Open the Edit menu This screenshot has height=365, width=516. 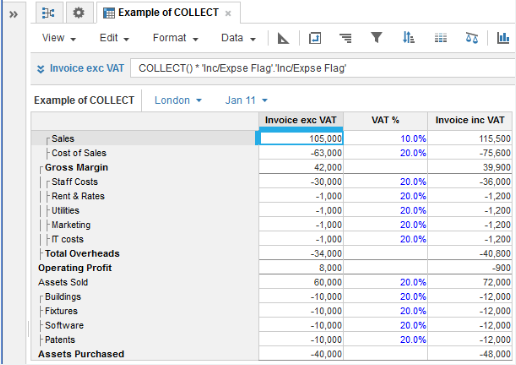click(114, 38)
